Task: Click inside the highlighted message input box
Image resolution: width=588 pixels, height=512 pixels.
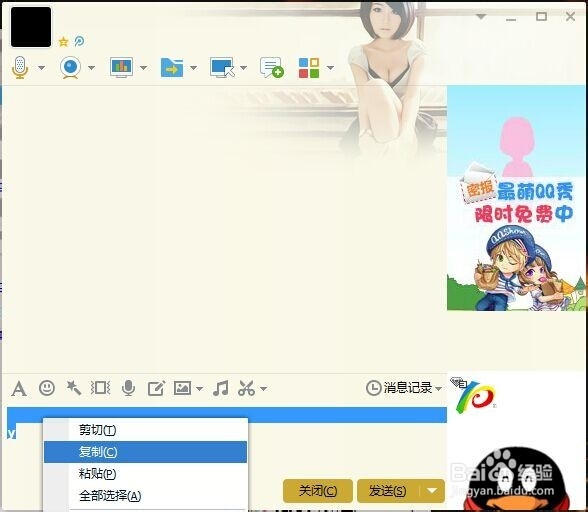Action: 227,415
